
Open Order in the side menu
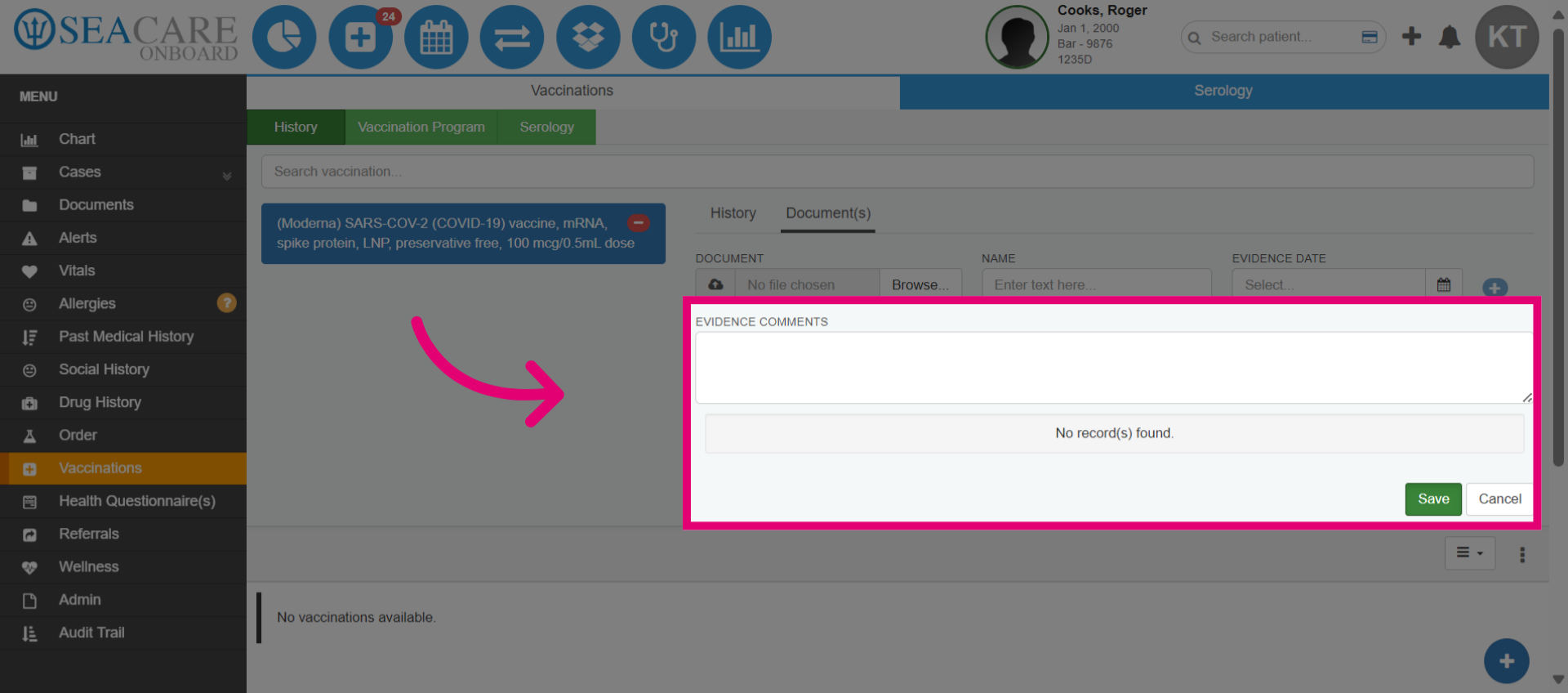coord(123,436)
